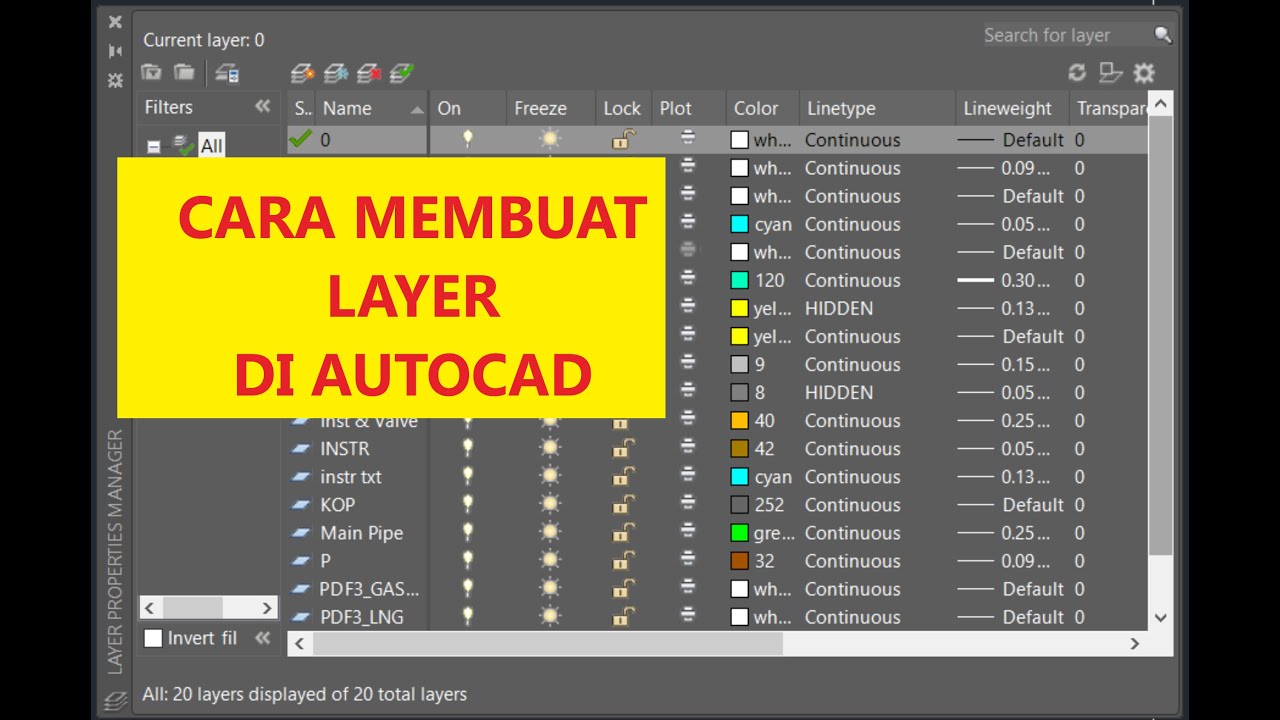The image size is (1280, 720).
Task: Click the New Property Filter icon
Action: [x=151, y=72]
